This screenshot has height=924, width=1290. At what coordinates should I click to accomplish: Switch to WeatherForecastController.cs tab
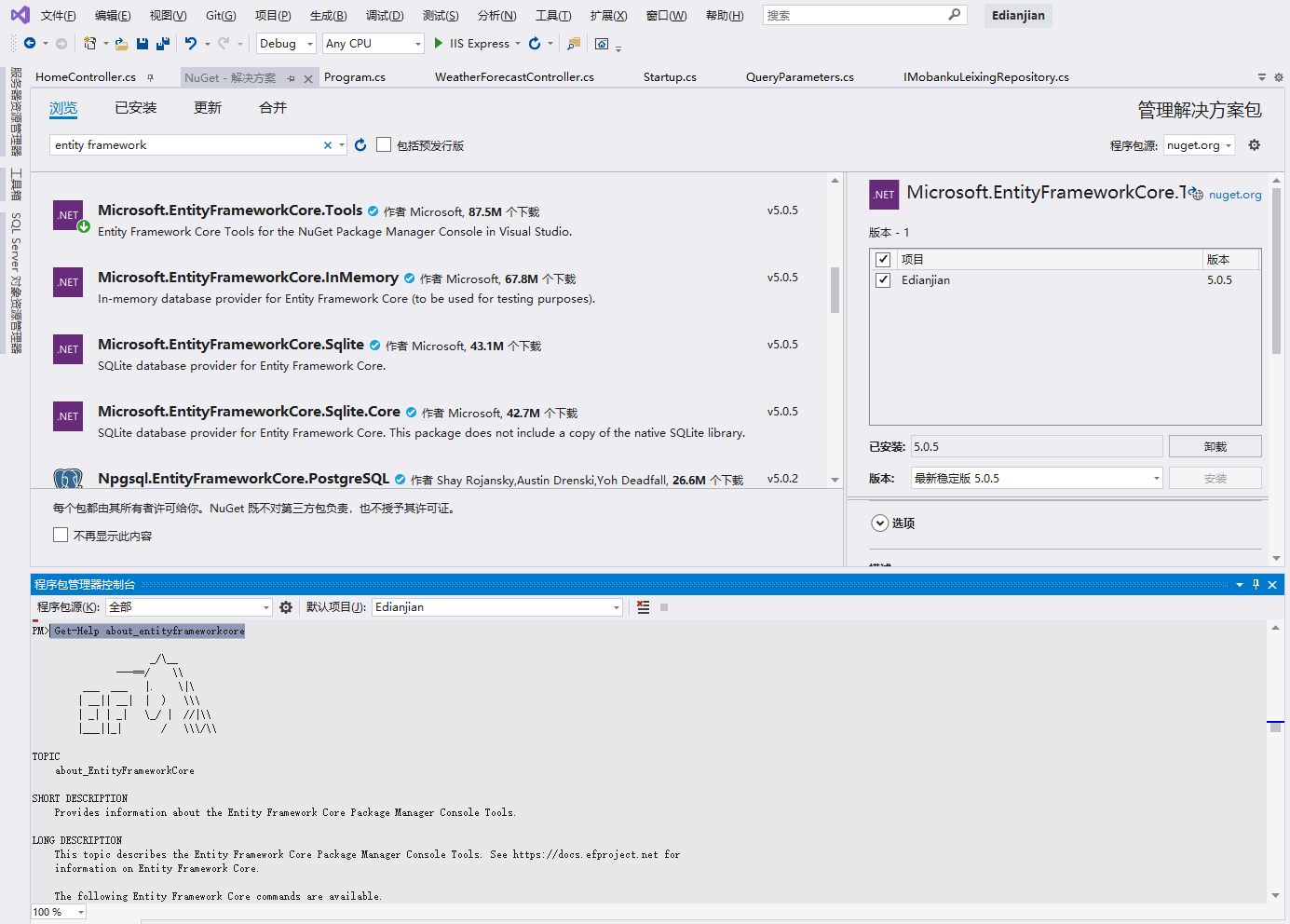click(x=514, y=77)
